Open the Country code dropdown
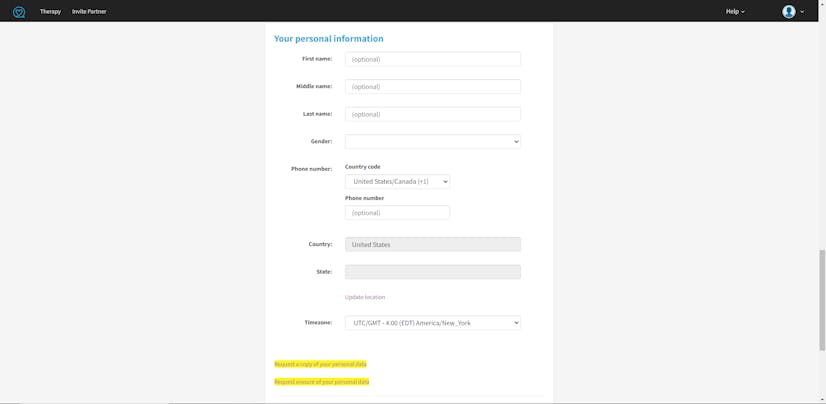The image size is (826, 404). pos(397,181)
